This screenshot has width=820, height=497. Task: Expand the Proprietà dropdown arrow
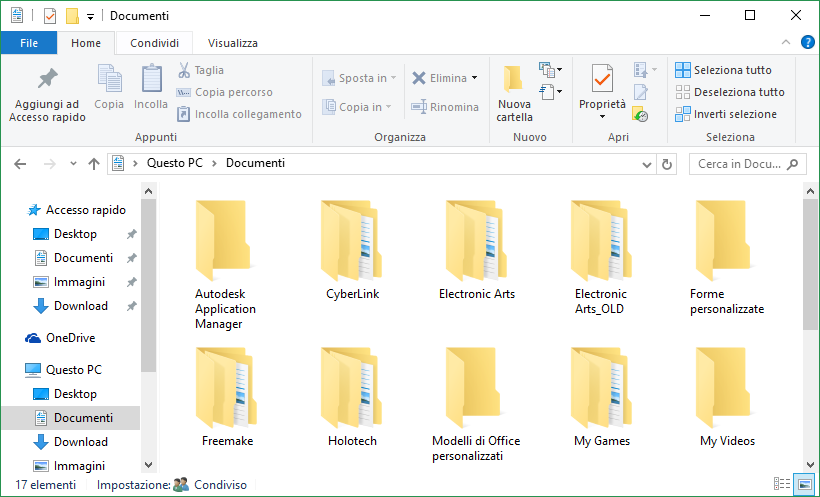point(602,117)
